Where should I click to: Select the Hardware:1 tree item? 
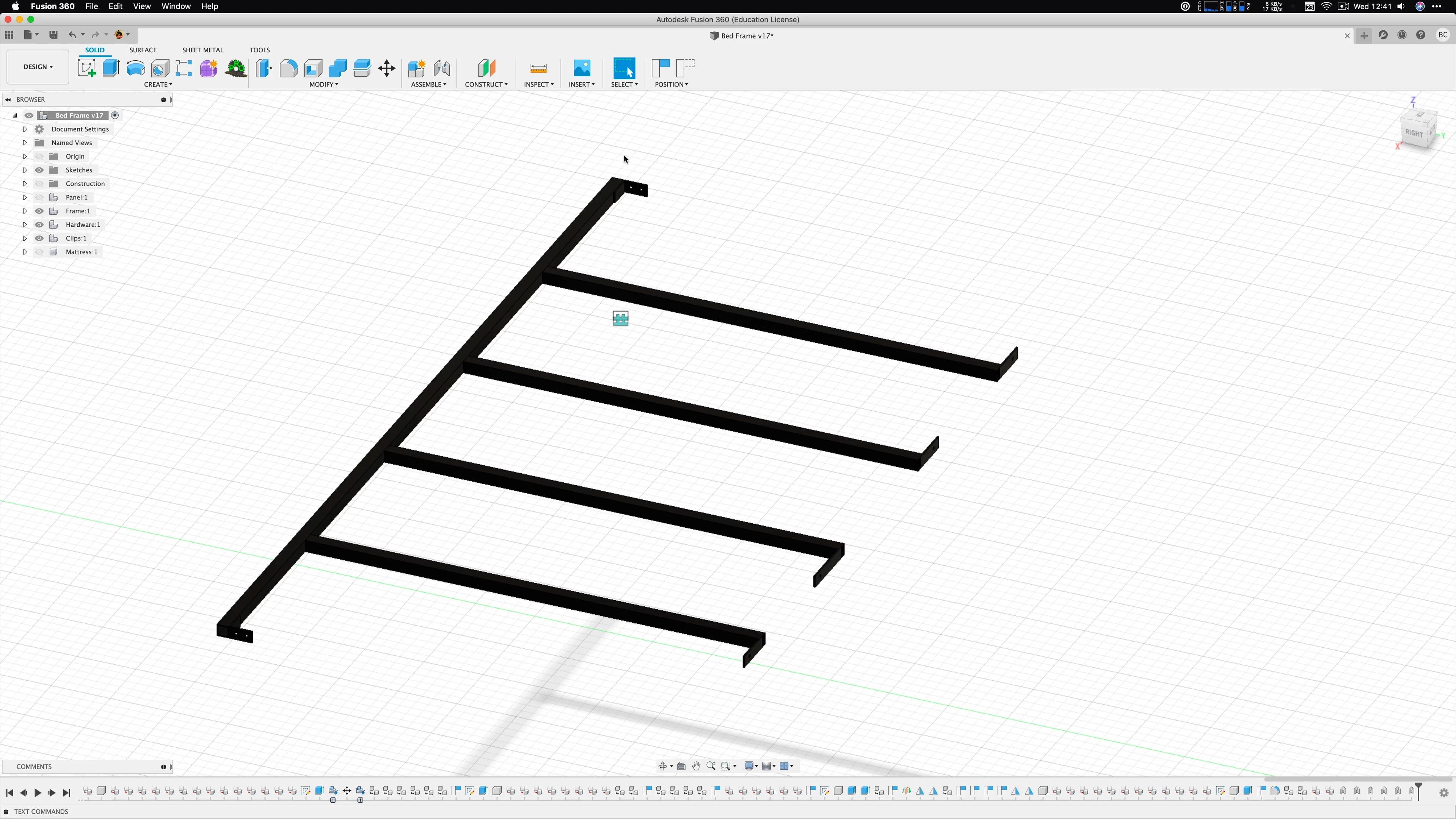(x=83, y=224)
